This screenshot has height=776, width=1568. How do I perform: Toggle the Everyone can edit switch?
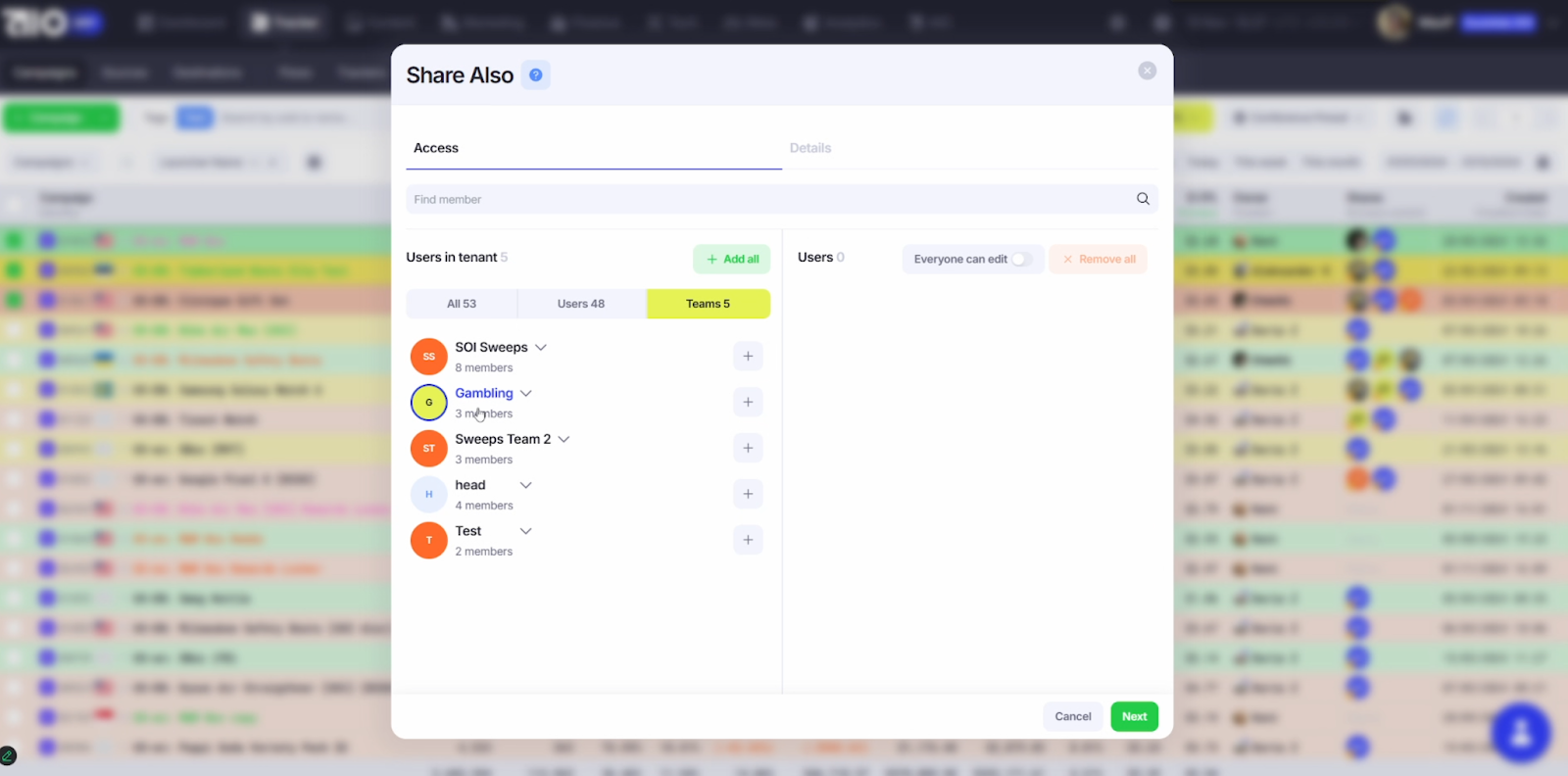1021,260
